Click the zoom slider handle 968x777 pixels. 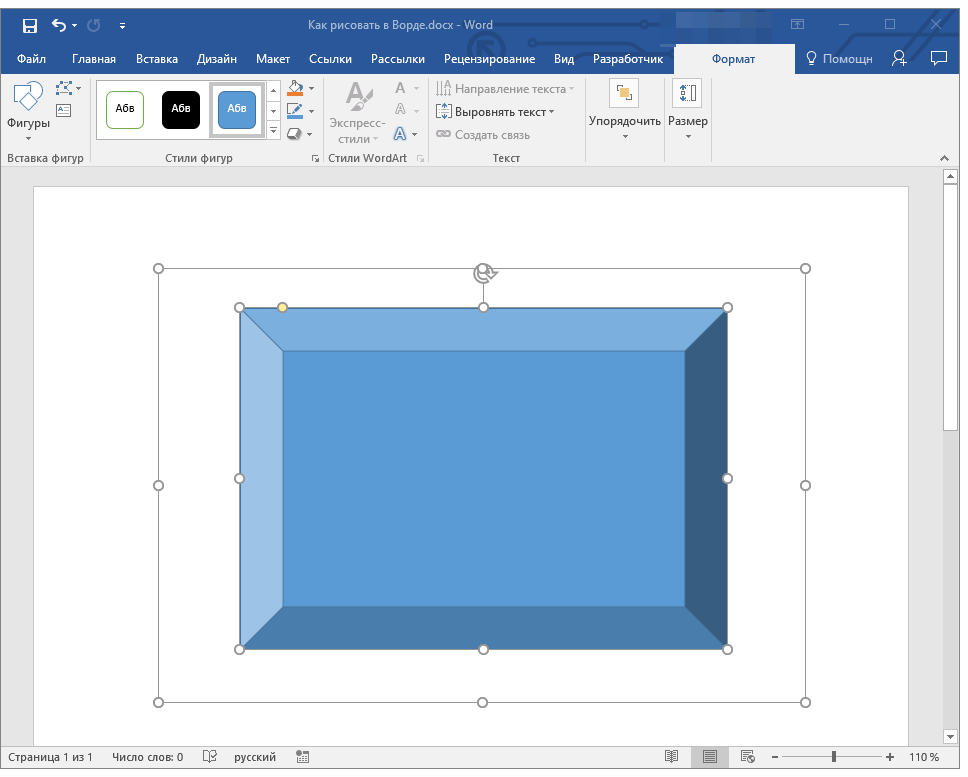833,757
